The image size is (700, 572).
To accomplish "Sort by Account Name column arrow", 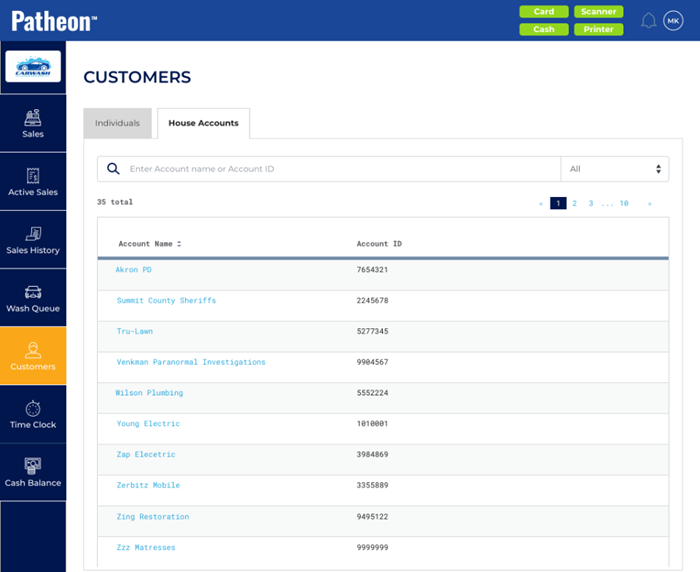I will pyautogui.click(x=179, y=244).
